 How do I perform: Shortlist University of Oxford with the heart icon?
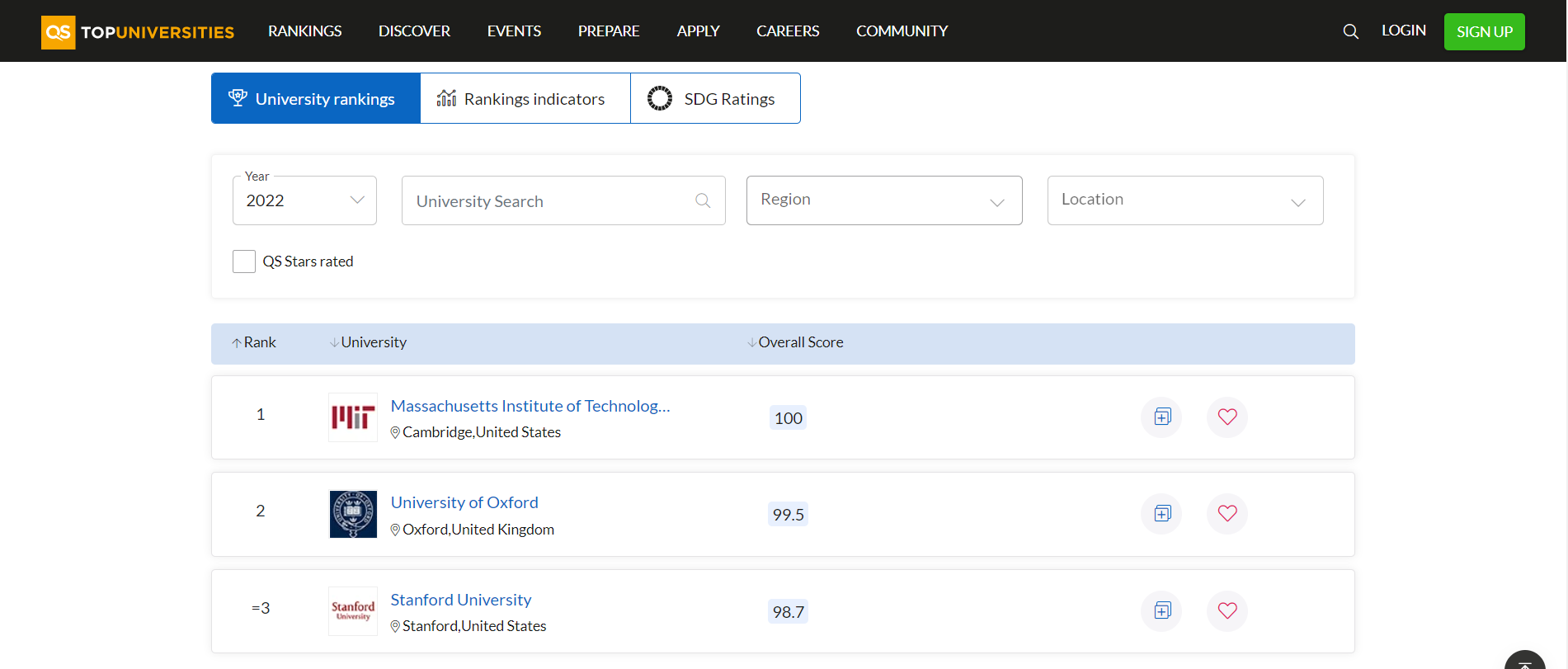point(1227,513)
